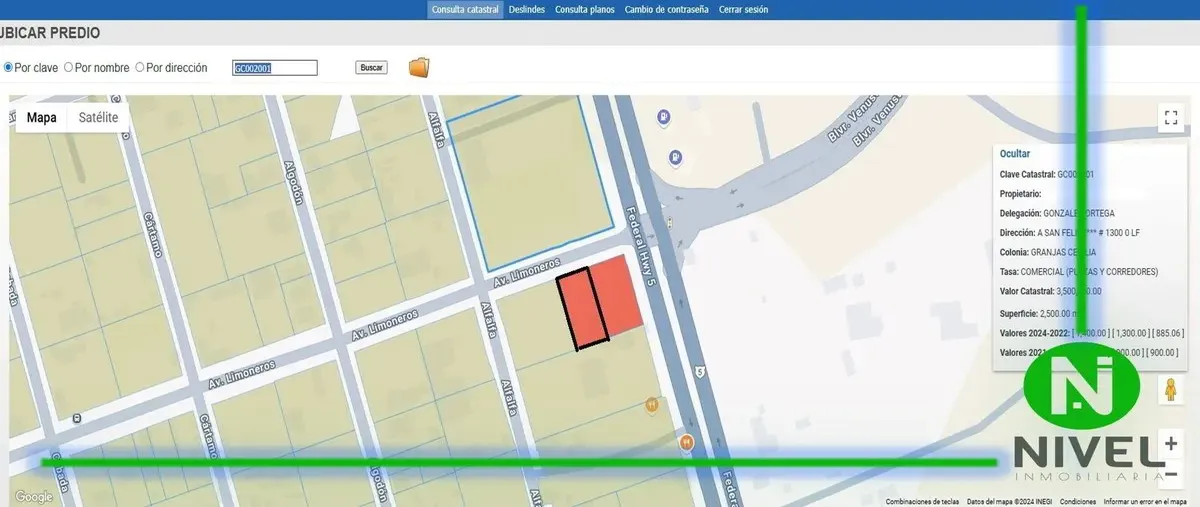Open Street View pegman icon
Screen dimensions: 1200x507
(x=1171, y=390)
